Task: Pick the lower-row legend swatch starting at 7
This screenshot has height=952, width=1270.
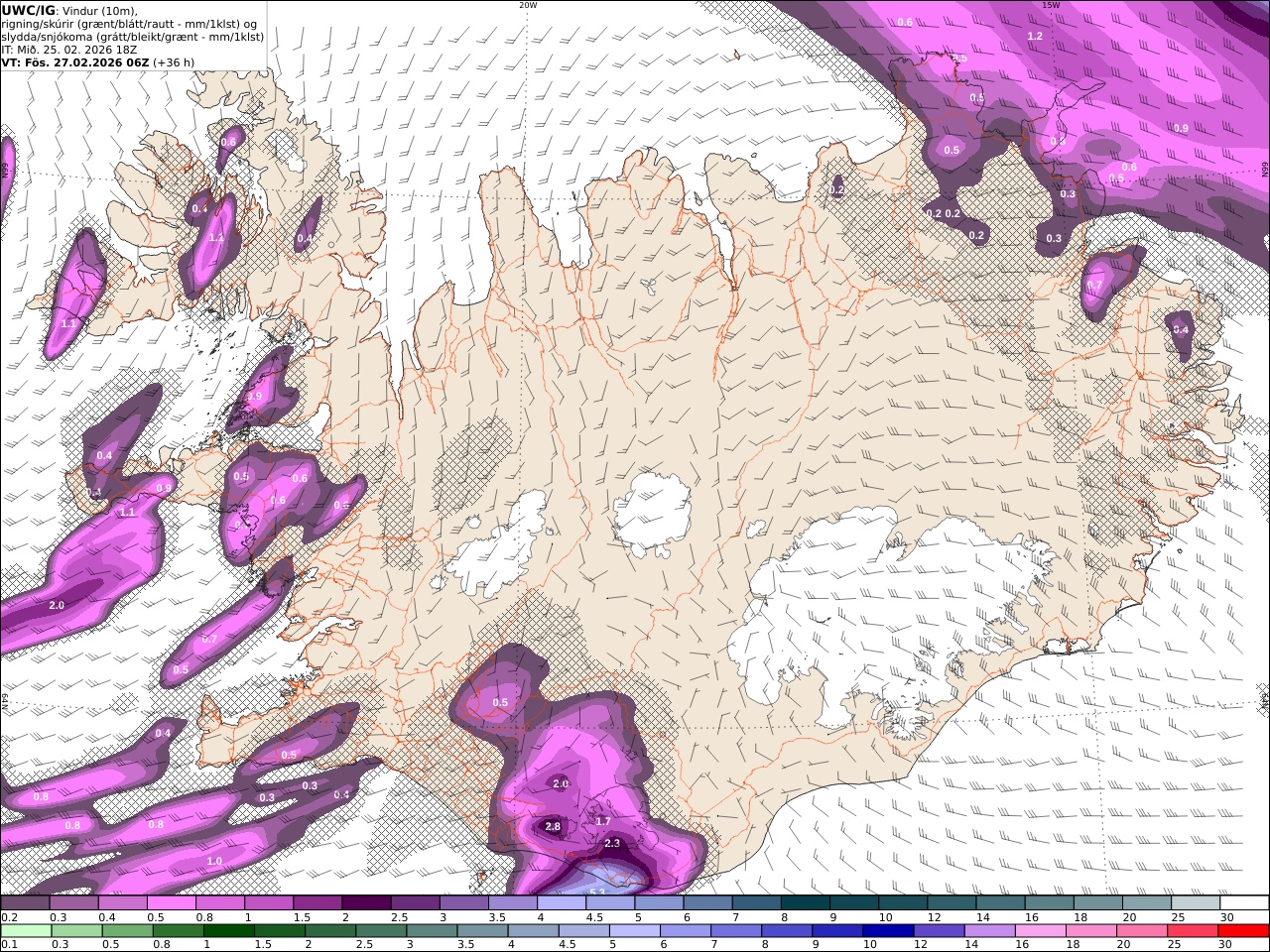Action: pyautogui.click(x=736, y=931)
